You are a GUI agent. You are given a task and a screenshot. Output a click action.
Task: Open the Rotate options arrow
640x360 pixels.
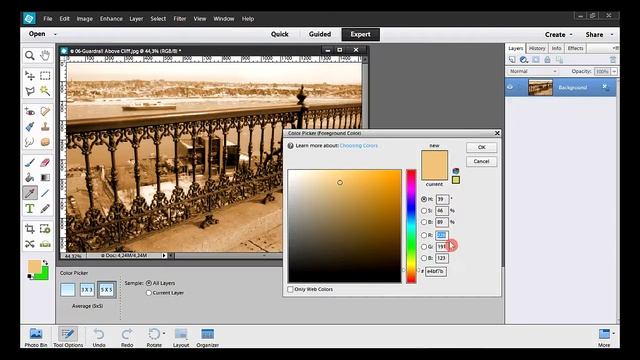click(164, 333)
